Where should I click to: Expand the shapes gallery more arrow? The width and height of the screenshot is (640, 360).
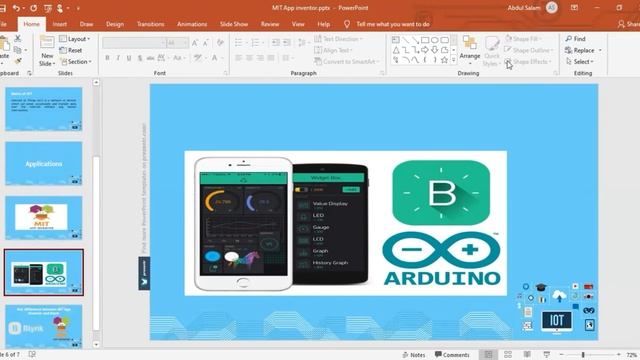click(x=453, y=60)
